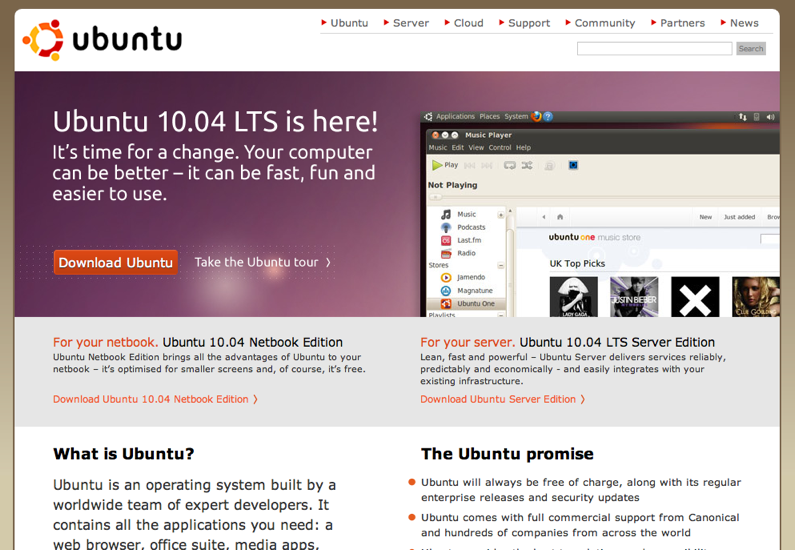Open the Edit menu in Music Player
795x550 pixels.
click(x=458, y=148)
